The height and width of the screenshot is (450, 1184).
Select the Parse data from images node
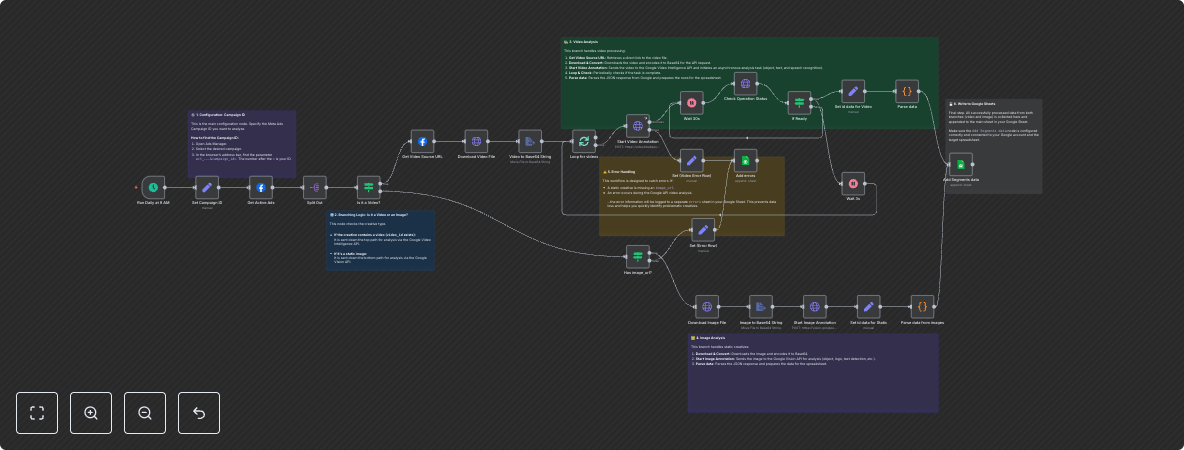[922, 307]
